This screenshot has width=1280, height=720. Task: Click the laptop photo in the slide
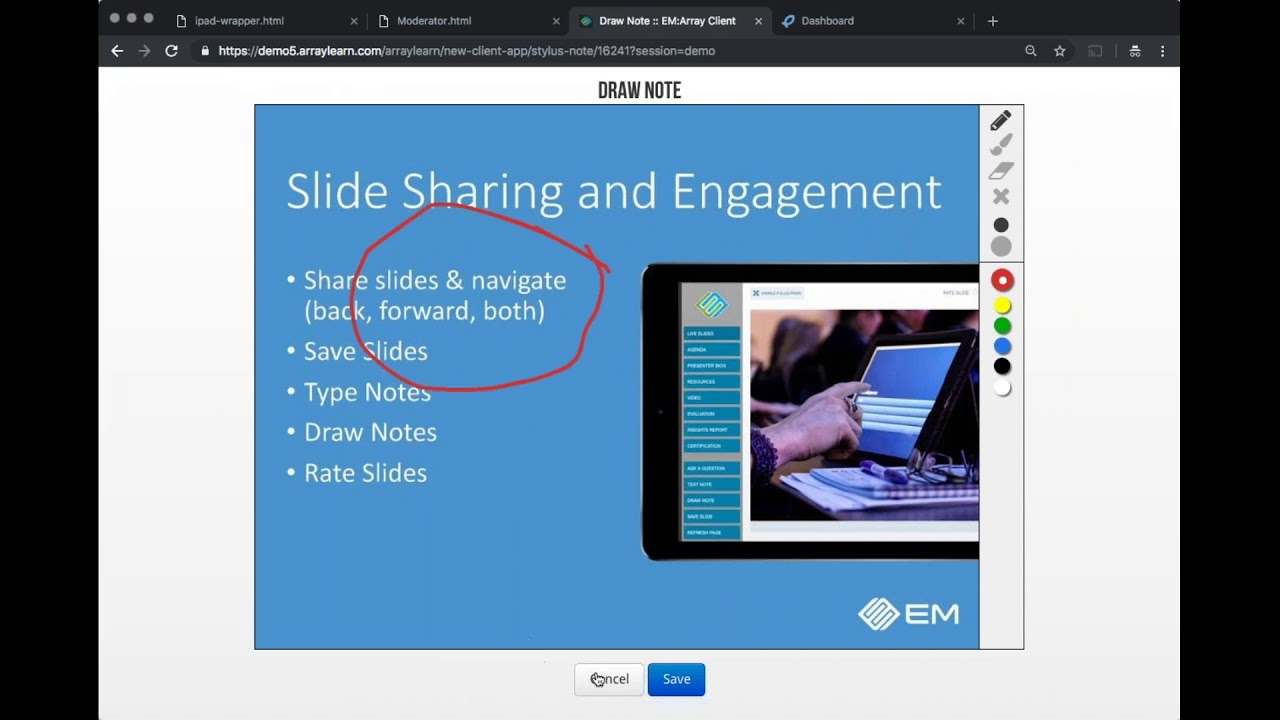point(864,415)
